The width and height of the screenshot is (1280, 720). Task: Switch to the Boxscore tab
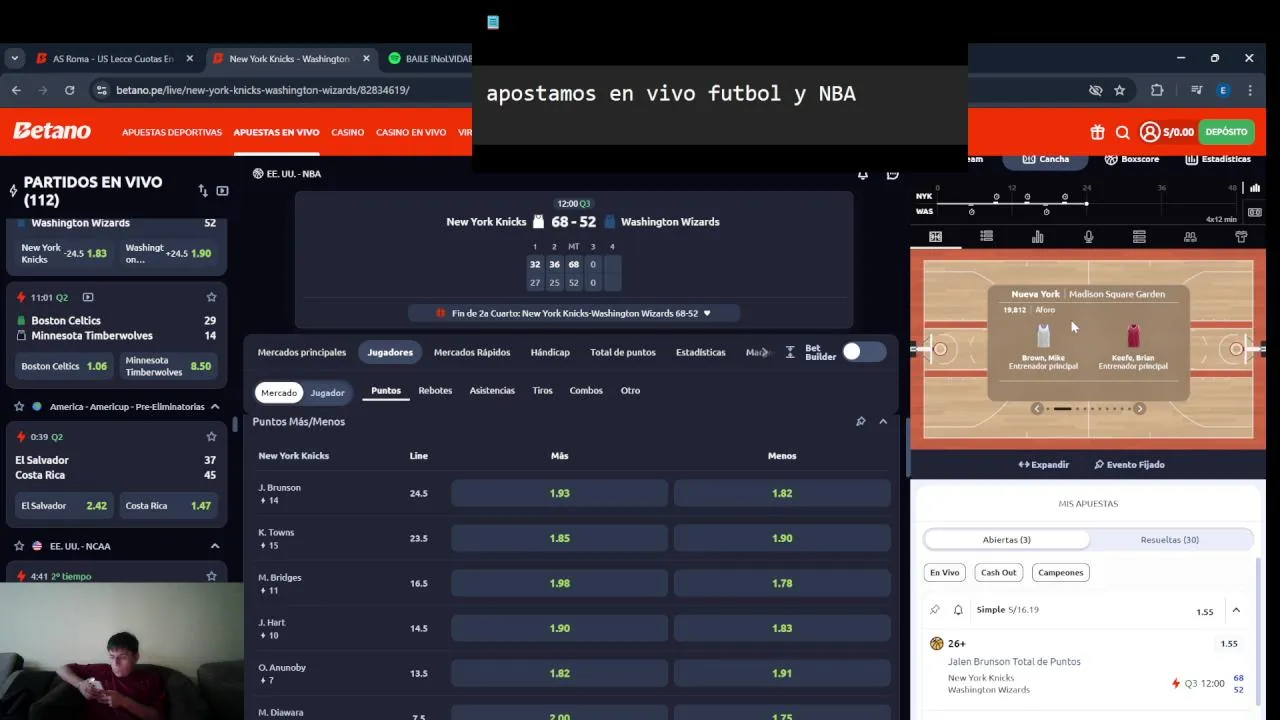click(1131, 159)
